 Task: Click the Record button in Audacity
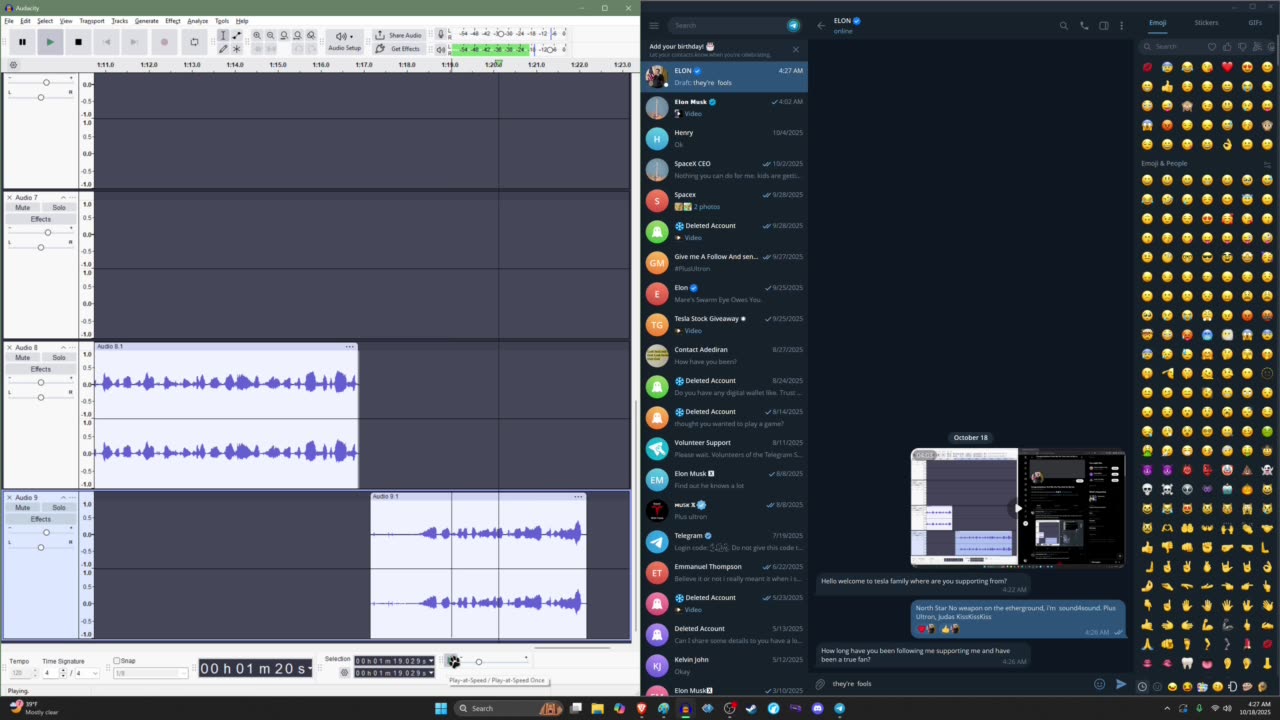(164, 42)
